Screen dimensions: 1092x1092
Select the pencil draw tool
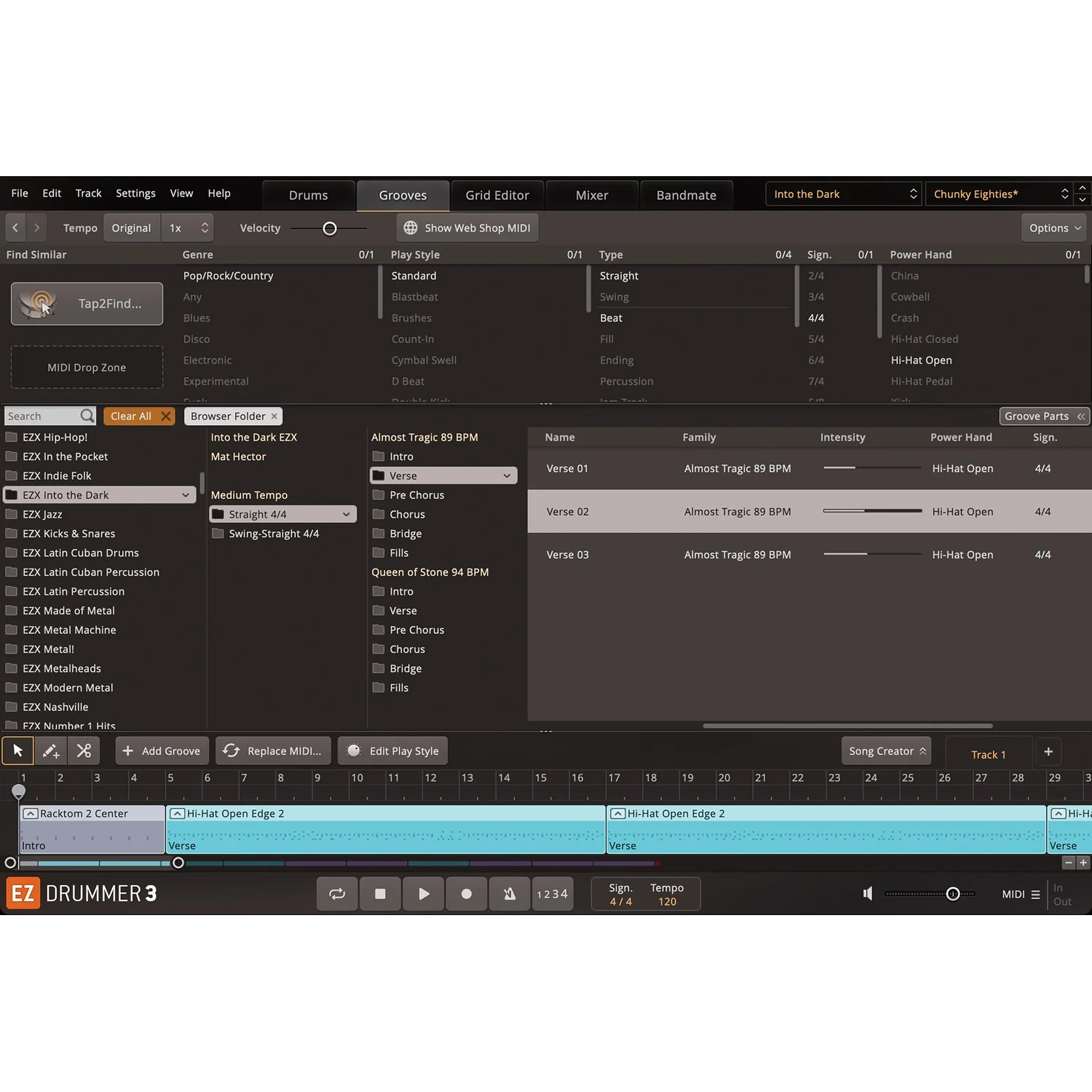(51, 751)
